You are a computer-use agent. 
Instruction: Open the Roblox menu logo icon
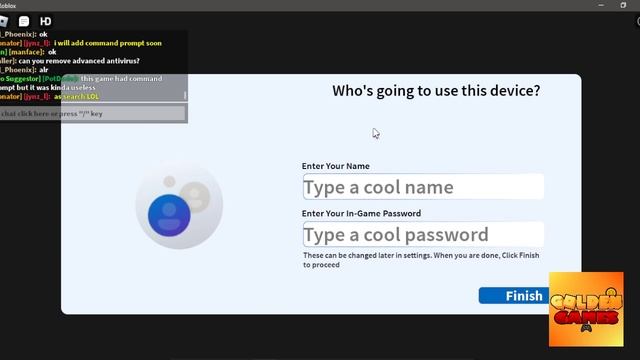(x=4, y=21)
